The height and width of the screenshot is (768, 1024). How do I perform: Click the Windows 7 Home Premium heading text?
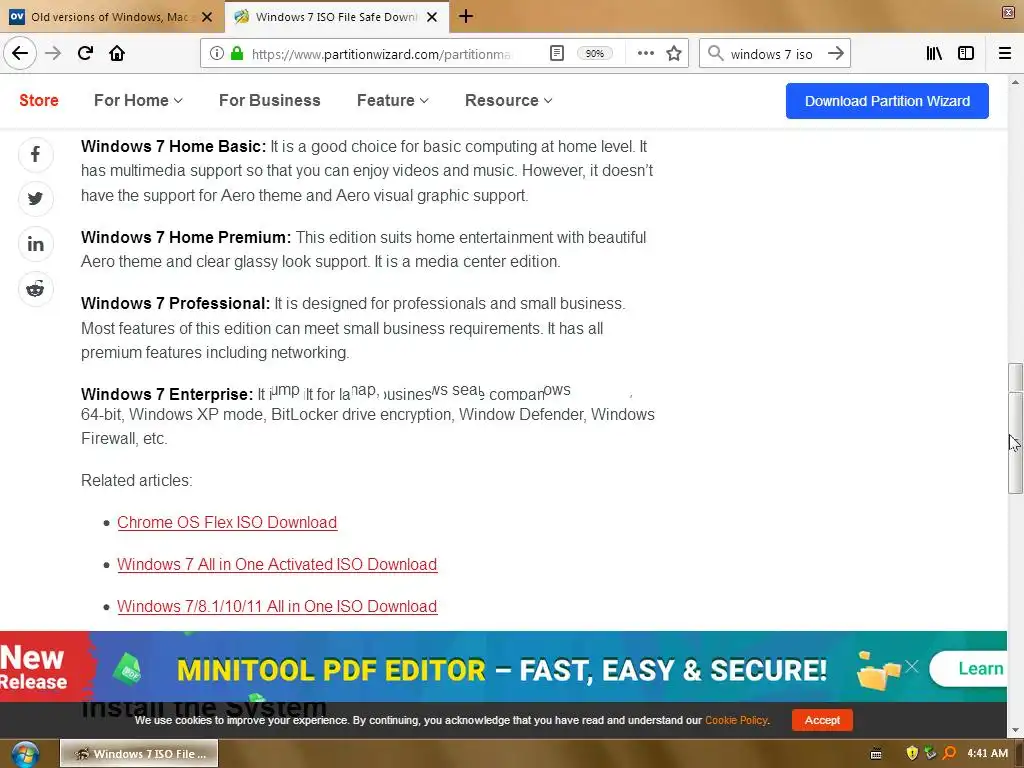click(x=186, y=237)
